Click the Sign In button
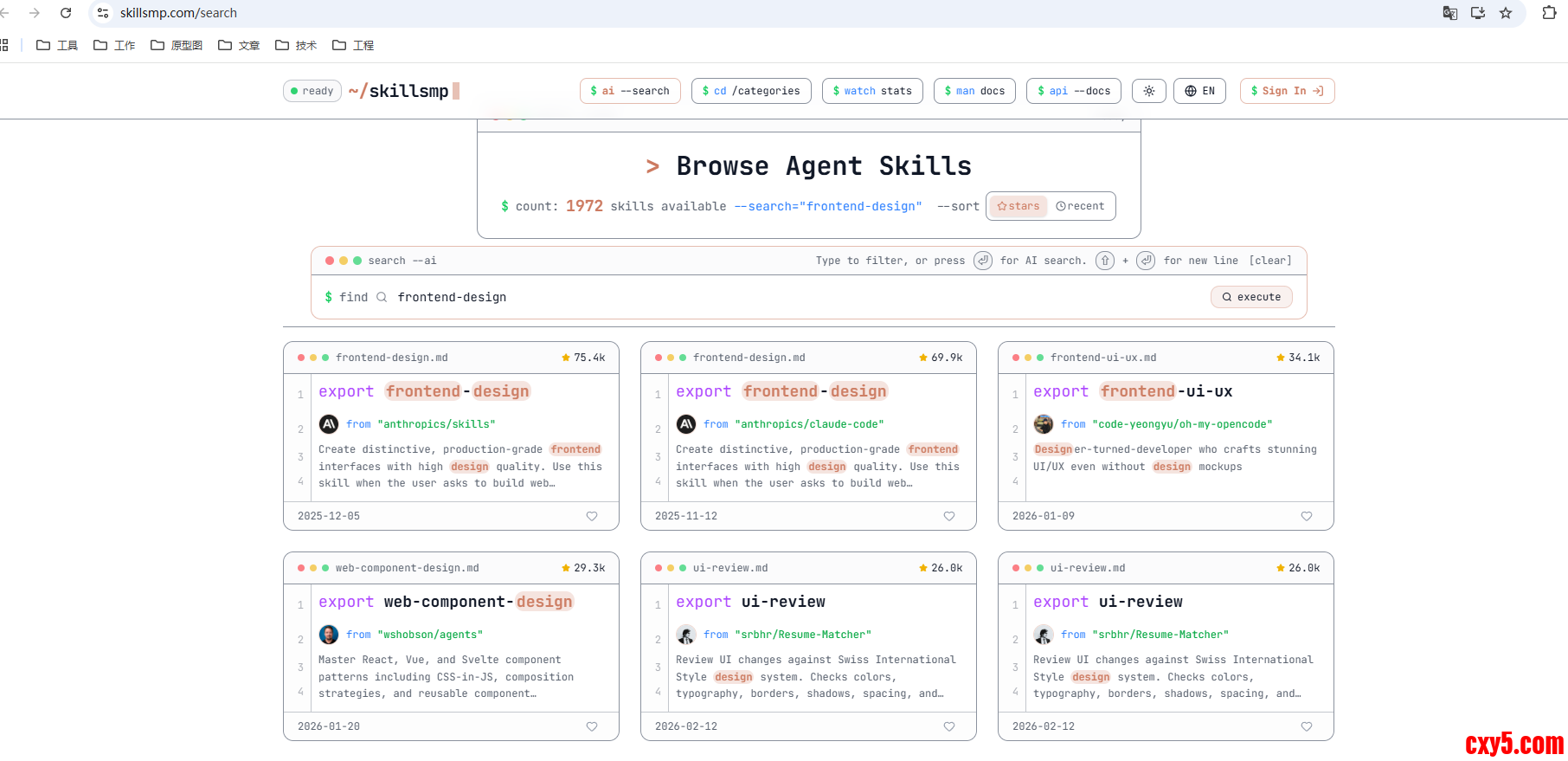Viewport: 1568px width, 761px height. (1287, 91)
